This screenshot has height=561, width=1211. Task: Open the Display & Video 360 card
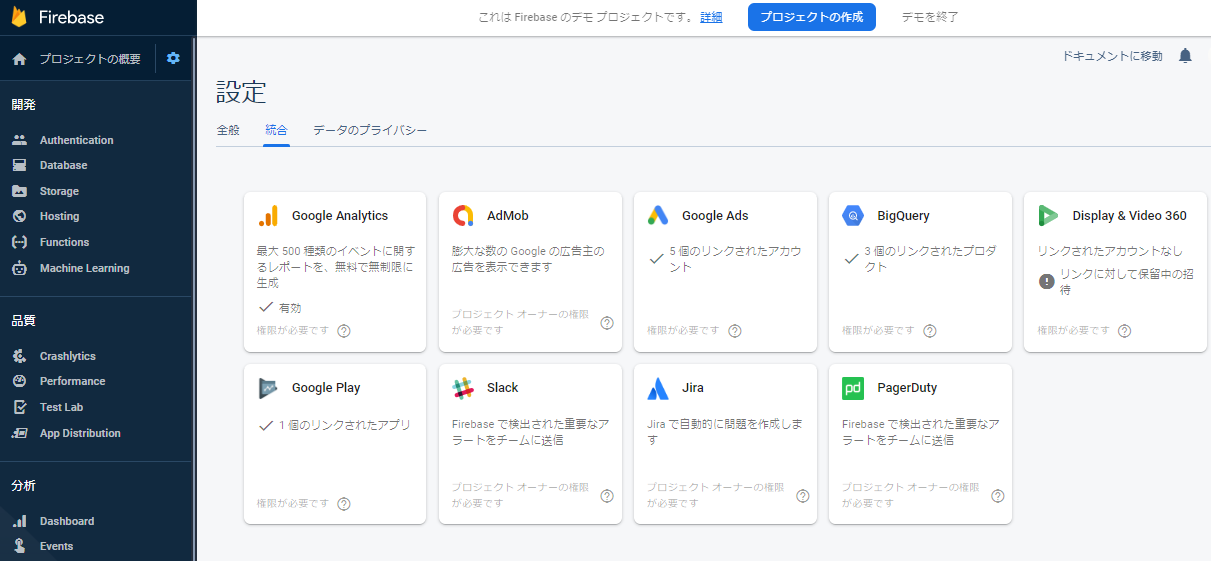1114,270
